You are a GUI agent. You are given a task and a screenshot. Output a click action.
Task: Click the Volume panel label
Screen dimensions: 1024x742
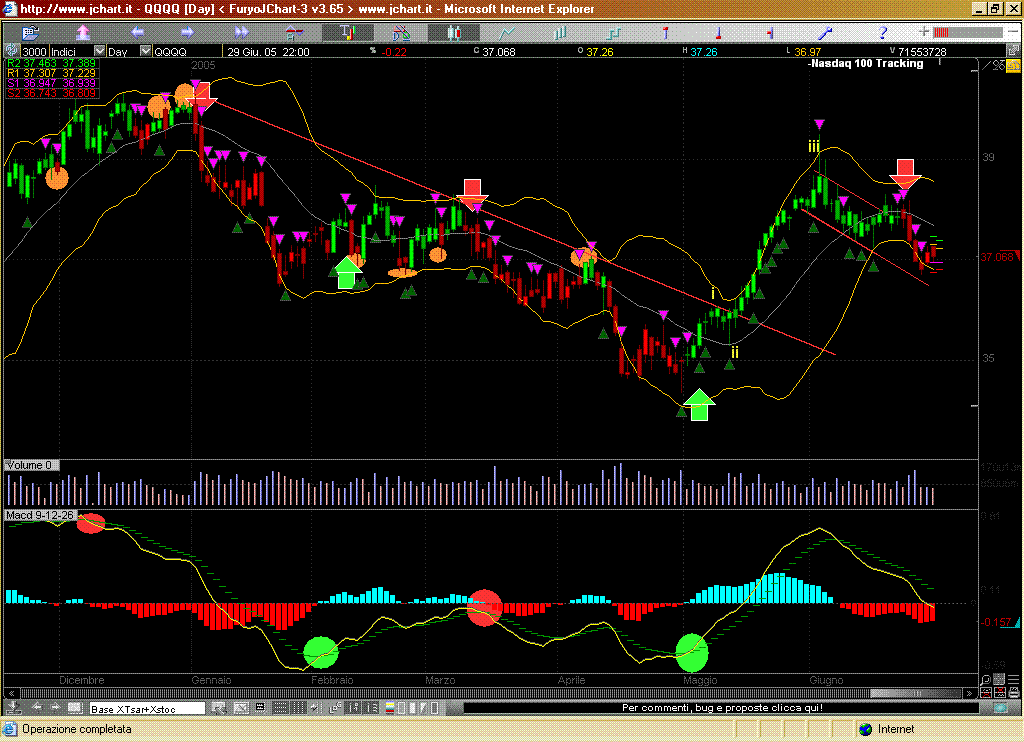click(x=29, y=465)
